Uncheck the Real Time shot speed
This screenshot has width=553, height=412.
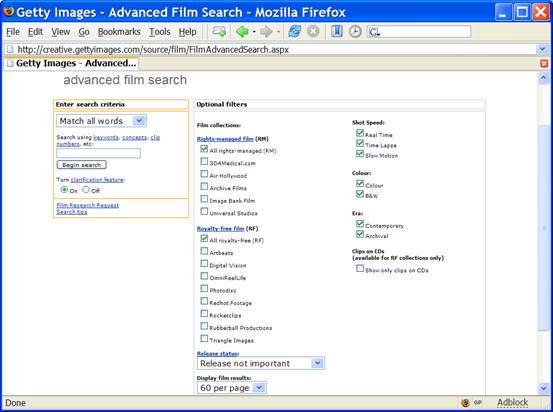click(x=360, y=133)
